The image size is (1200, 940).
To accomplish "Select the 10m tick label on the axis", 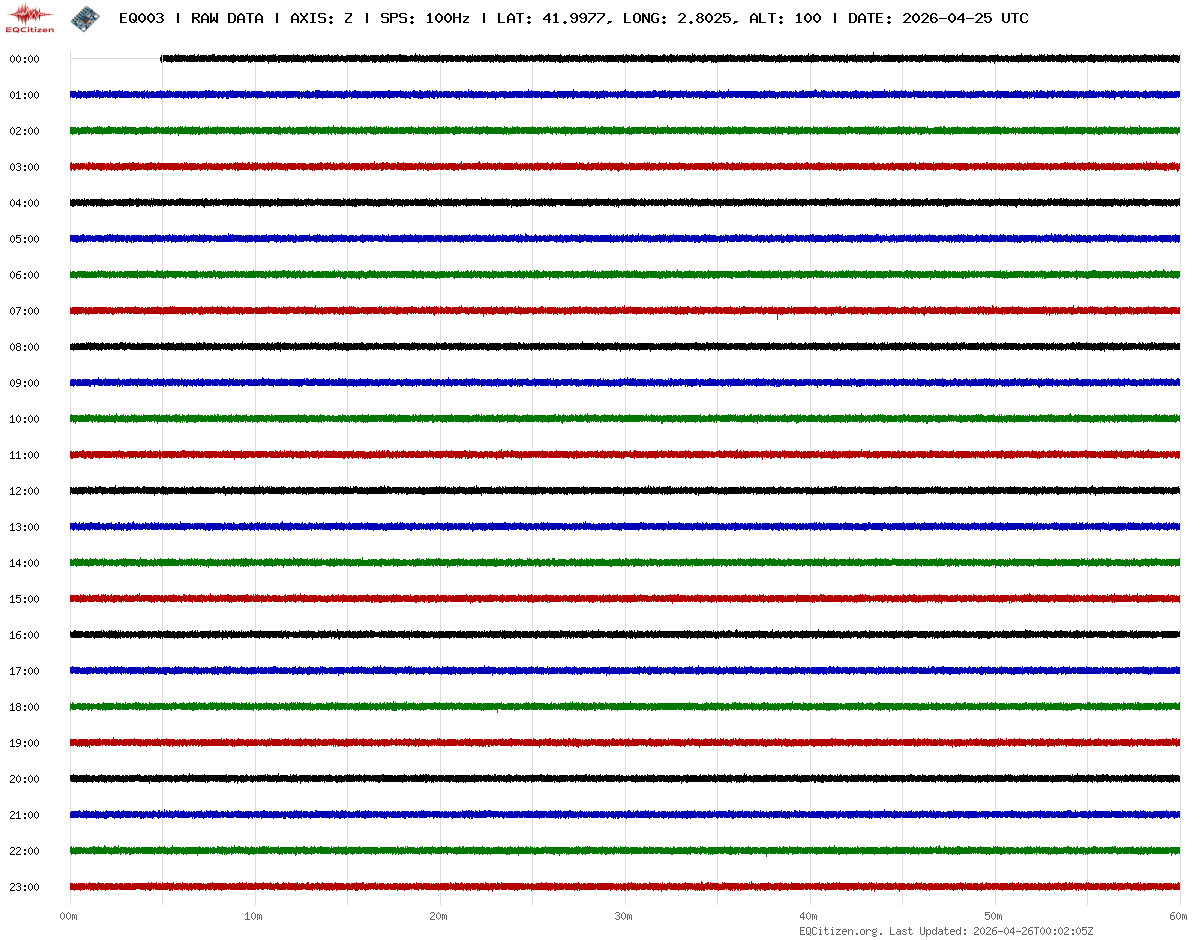I will (x=254, y=916).
